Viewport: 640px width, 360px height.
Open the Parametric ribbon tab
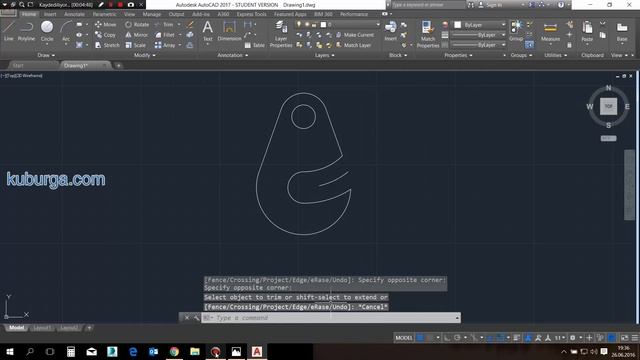[104, 14]
